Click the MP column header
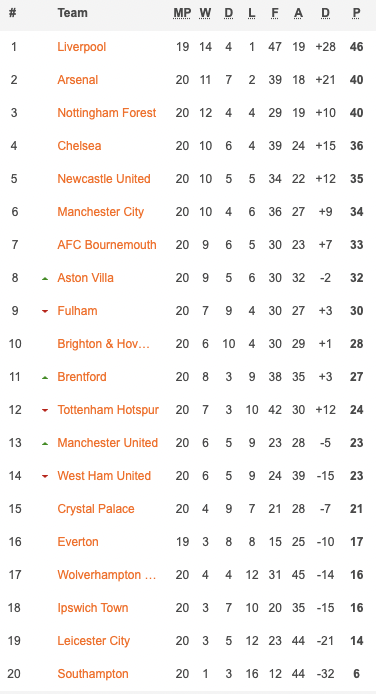The image size is (376, 694). tap(182, 13)
